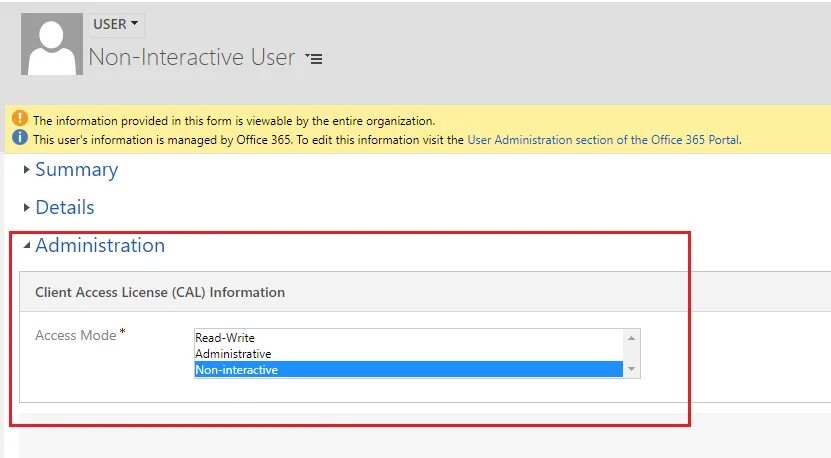The width and height of the screenshot is (831, 458).
Task: Select Administrative access mode
Action: pos(233,354)
